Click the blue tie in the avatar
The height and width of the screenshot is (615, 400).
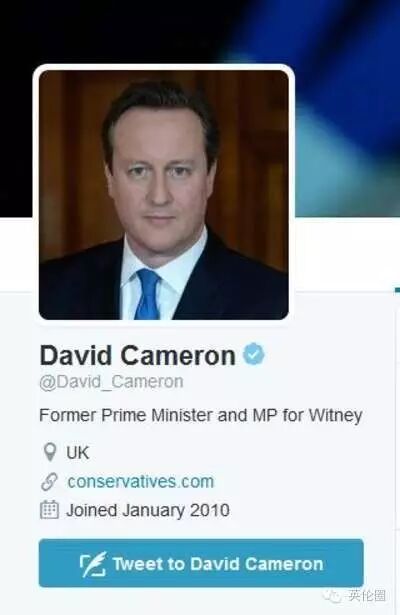[x=148, y=294]
